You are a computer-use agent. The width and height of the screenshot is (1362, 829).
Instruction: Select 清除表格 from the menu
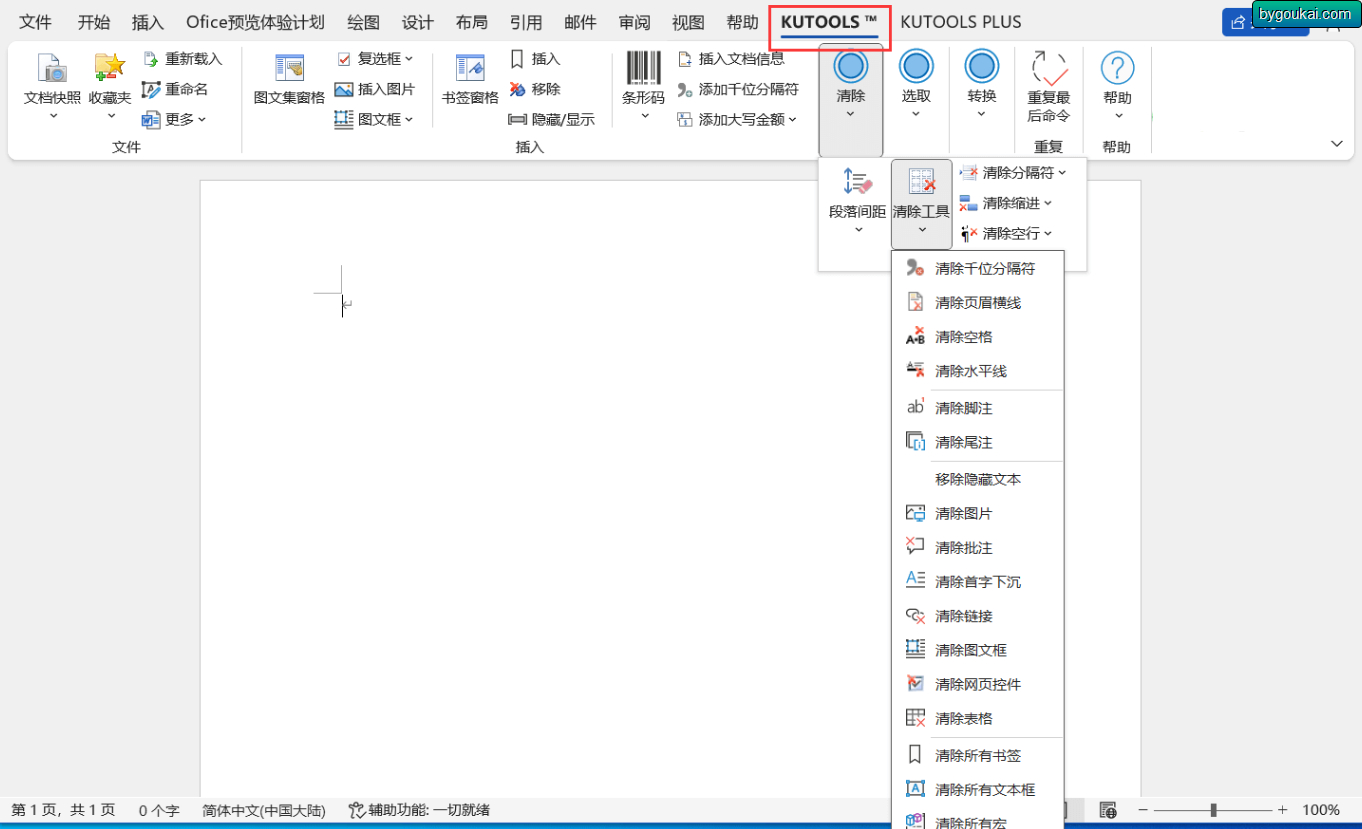[977, 718]
